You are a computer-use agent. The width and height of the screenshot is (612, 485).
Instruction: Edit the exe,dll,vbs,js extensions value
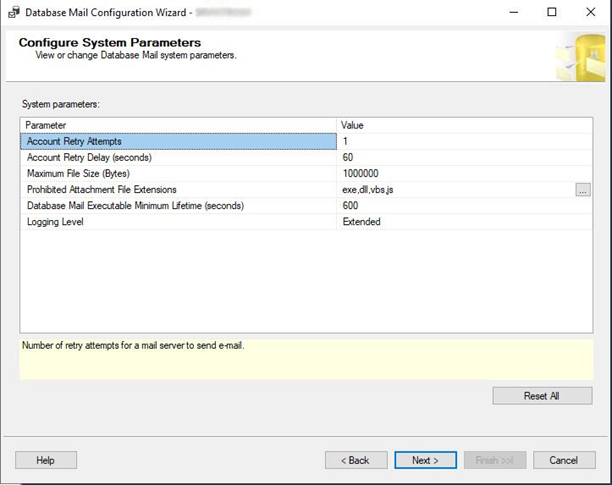coord(456,190)
